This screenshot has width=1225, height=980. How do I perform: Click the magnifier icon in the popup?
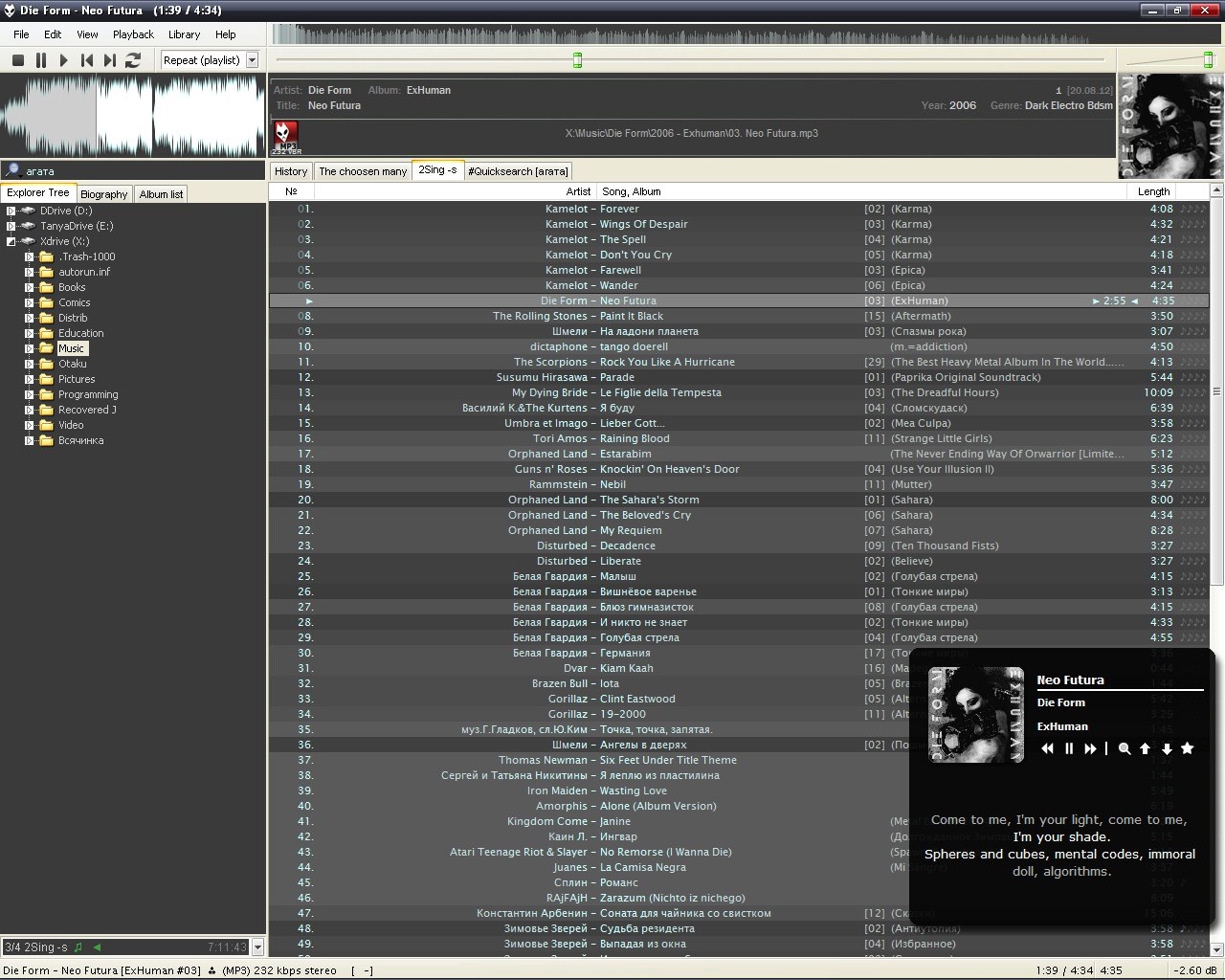(1125, 749)
